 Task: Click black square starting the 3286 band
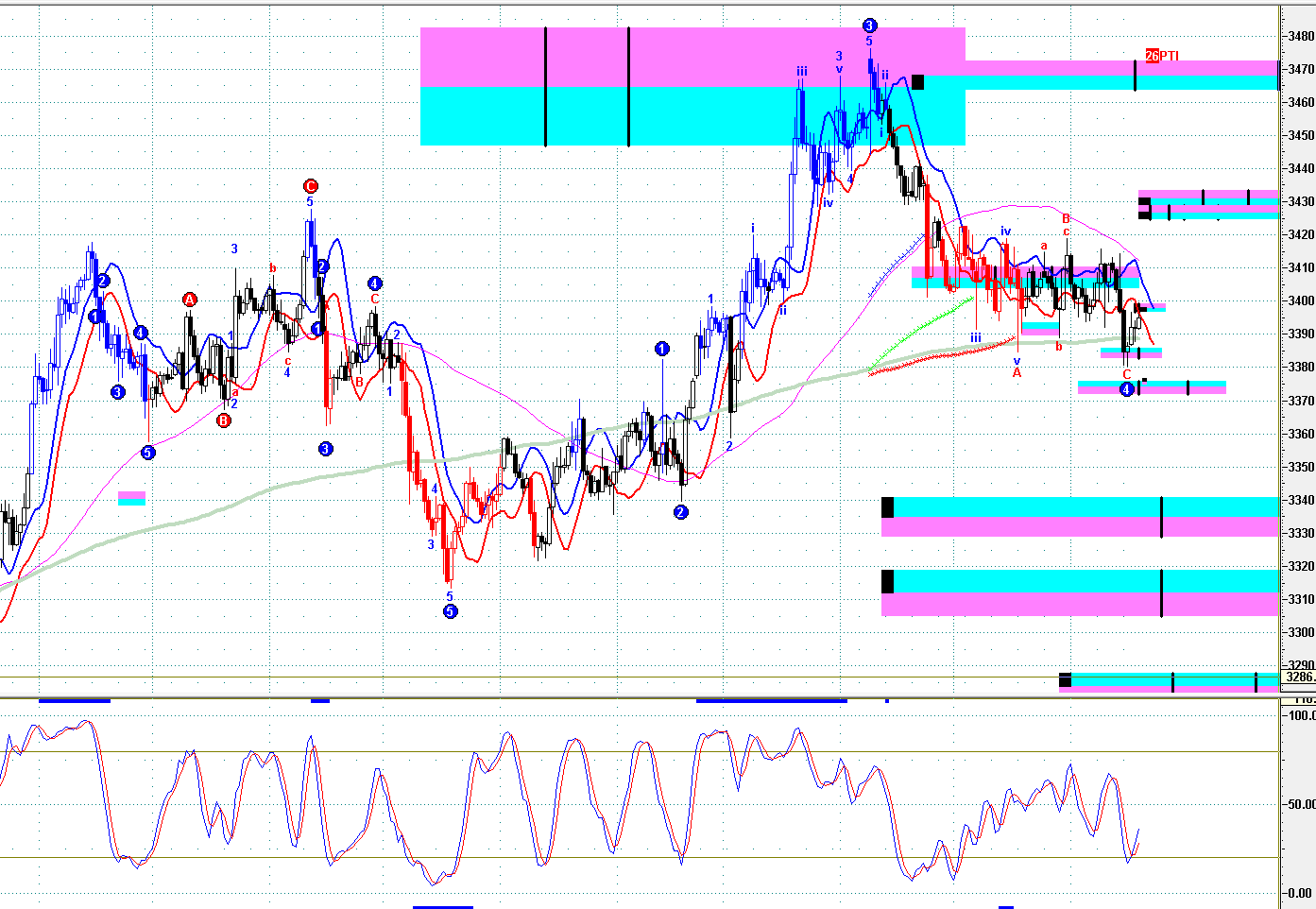click(x=1066, y=679)
